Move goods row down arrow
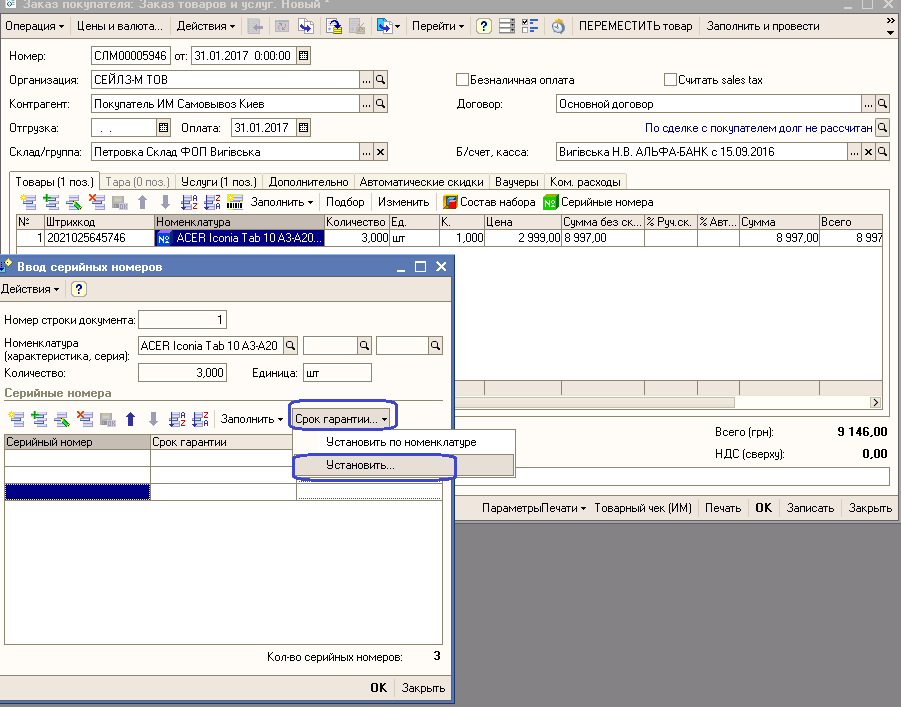Viewport: 901px width, 707px height. tap(165, 202)
